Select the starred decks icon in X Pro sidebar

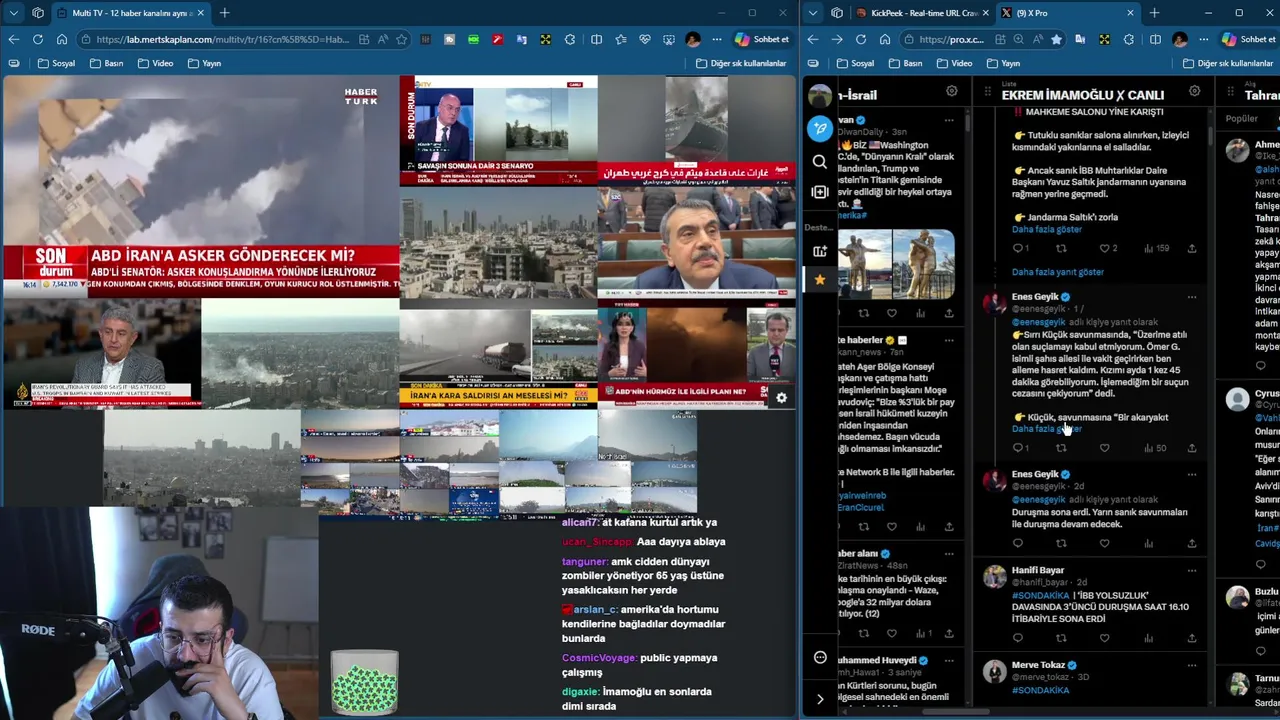(820, 280)
